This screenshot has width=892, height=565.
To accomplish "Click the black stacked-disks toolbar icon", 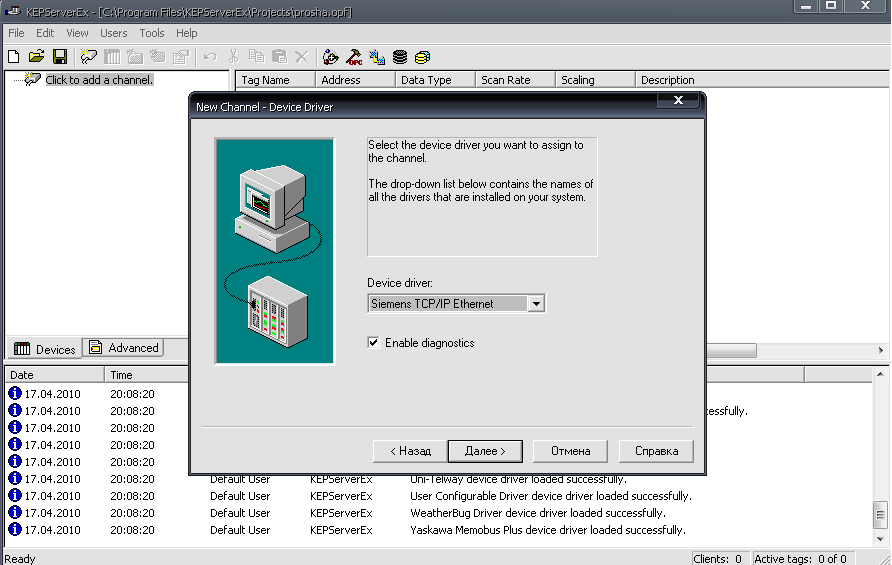I will click(x=400, y=57).
